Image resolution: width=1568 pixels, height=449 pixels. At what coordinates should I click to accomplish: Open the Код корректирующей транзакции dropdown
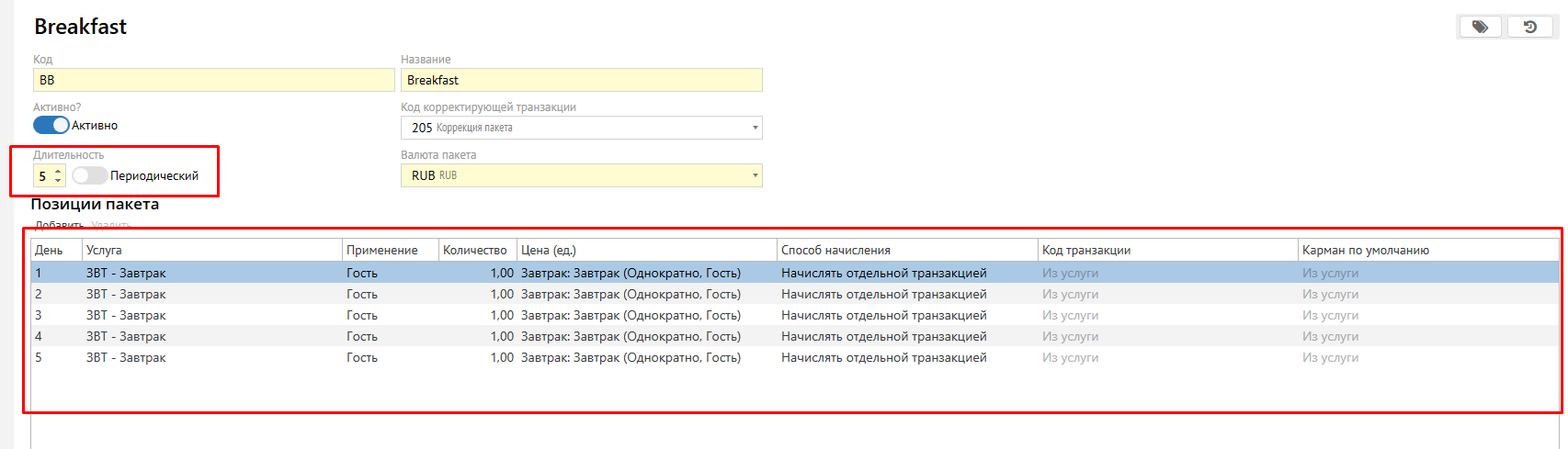(x=756, y=128)
